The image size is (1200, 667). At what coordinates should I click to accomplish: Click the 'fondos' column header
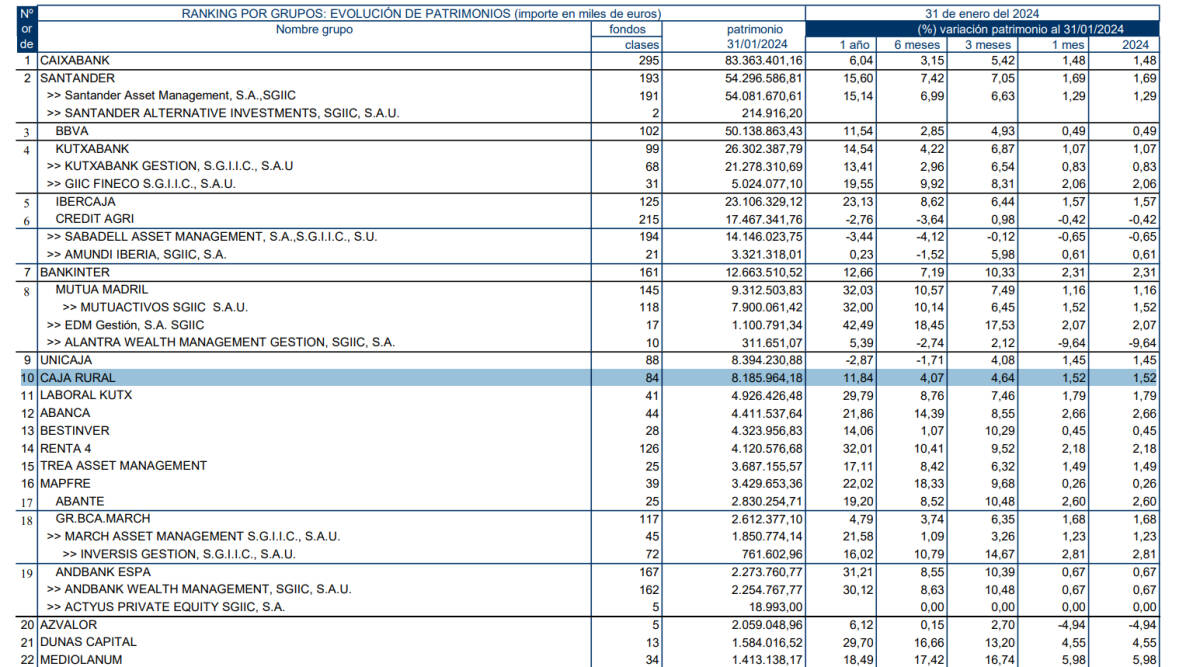[x=627, y=29]
